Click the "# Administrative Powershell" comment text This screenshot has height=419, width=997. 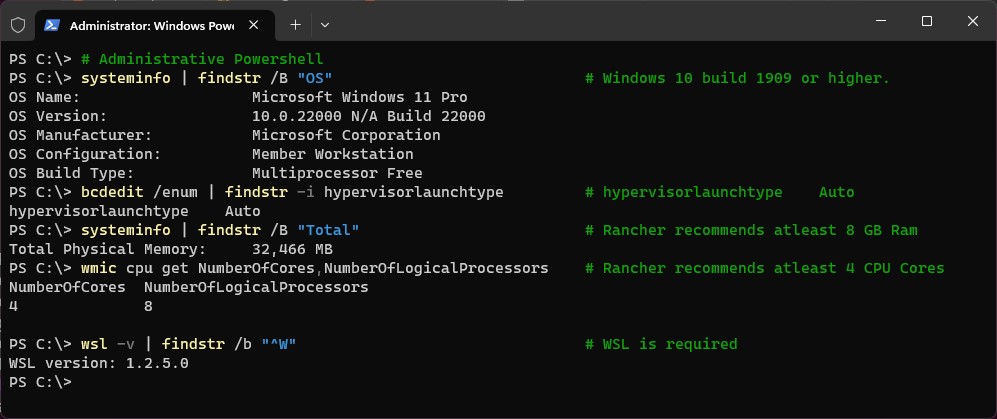tap(202, 59)
